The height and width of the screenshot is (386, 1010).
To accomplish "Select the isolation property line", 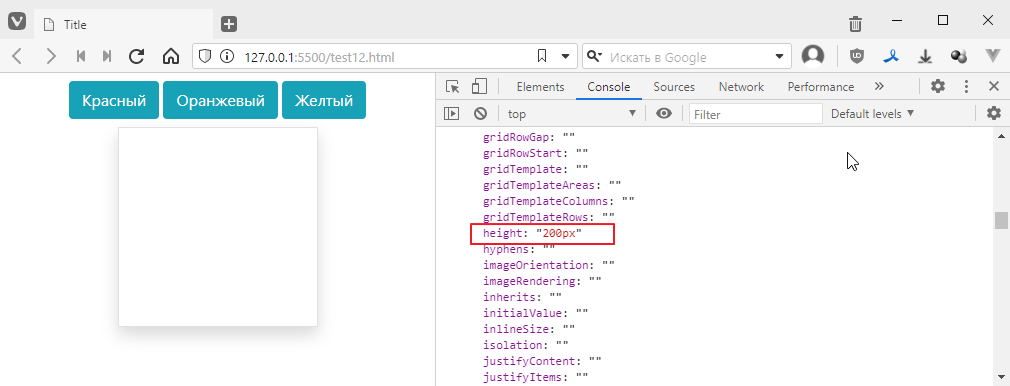I will tap(526, 345).
